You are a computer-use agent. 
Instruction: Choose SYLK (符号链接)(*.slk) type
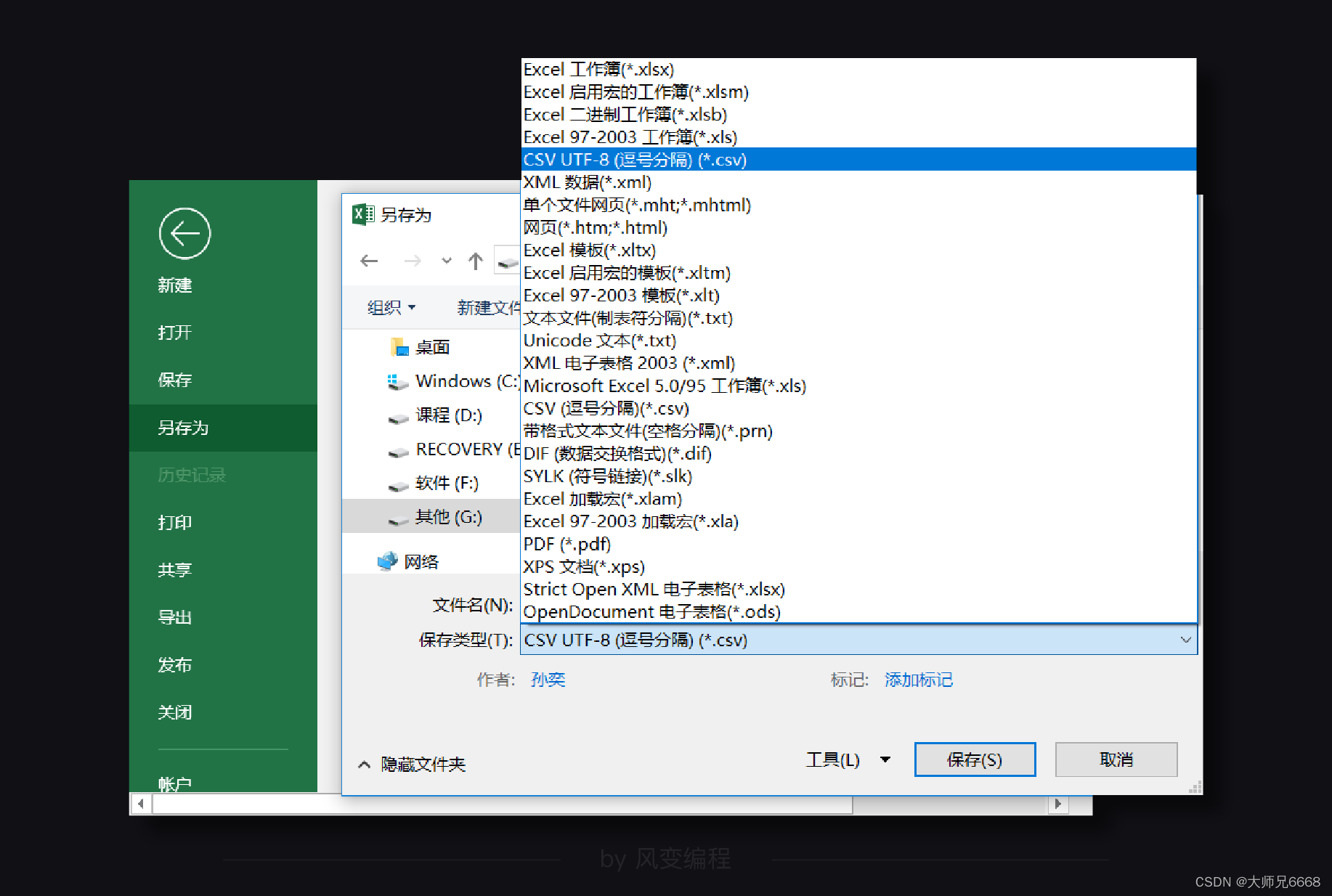(858, 476)
